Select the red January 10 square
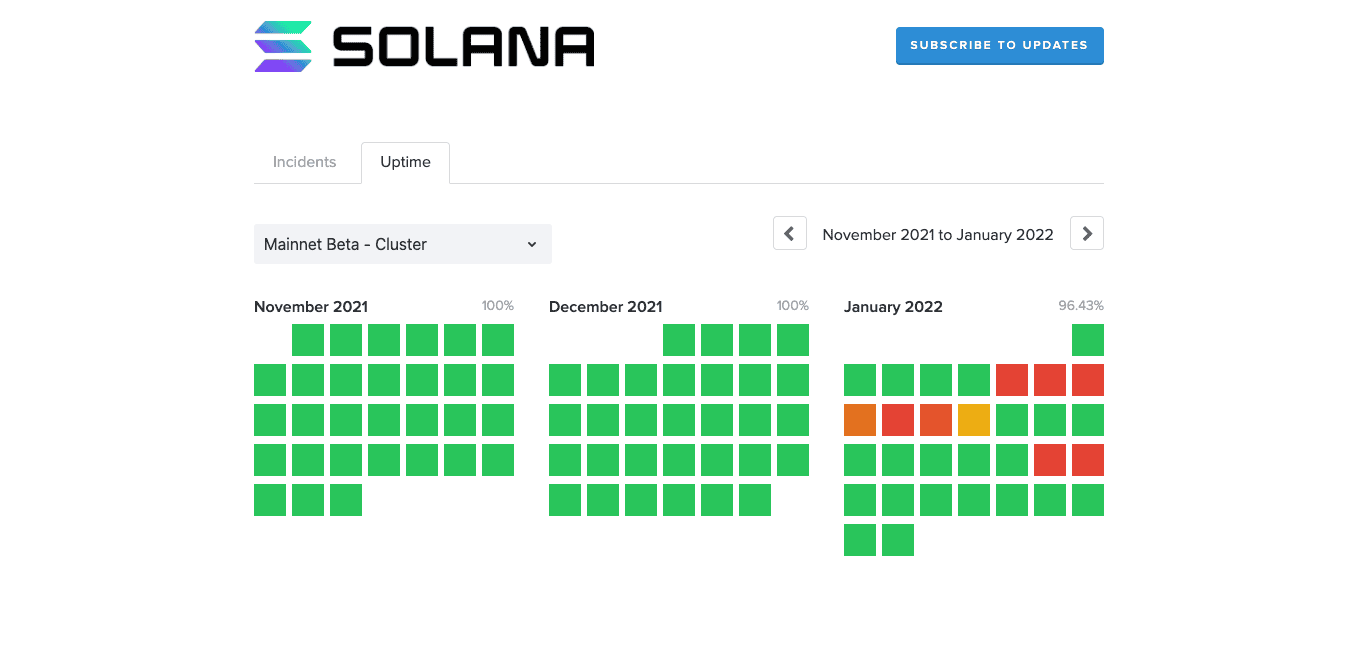Viewport: 1355px width, 665px height. pyautogui.click(x=898, y=420)
